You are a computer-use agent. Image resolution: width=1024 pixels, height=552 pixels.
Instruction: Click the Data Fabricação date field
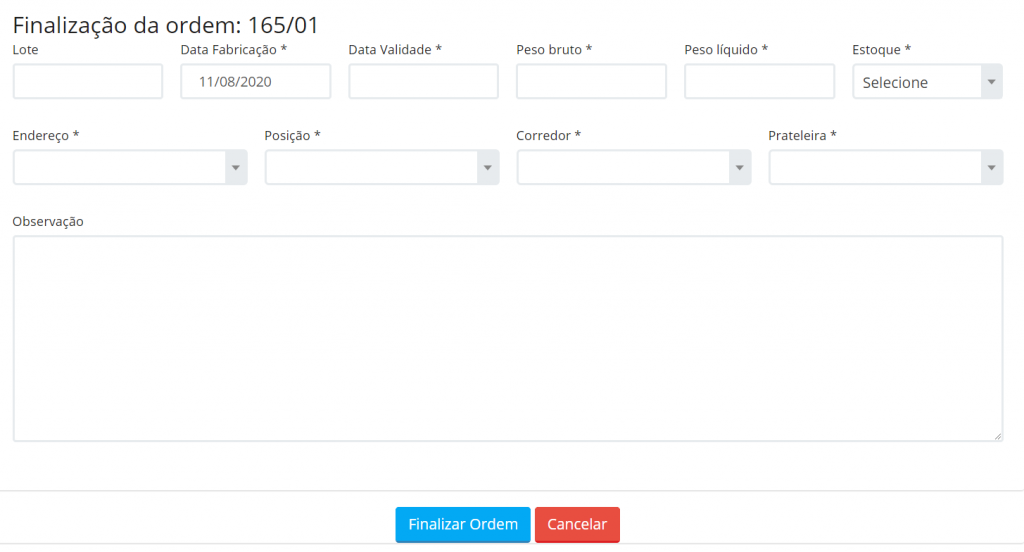coord(255,82)
